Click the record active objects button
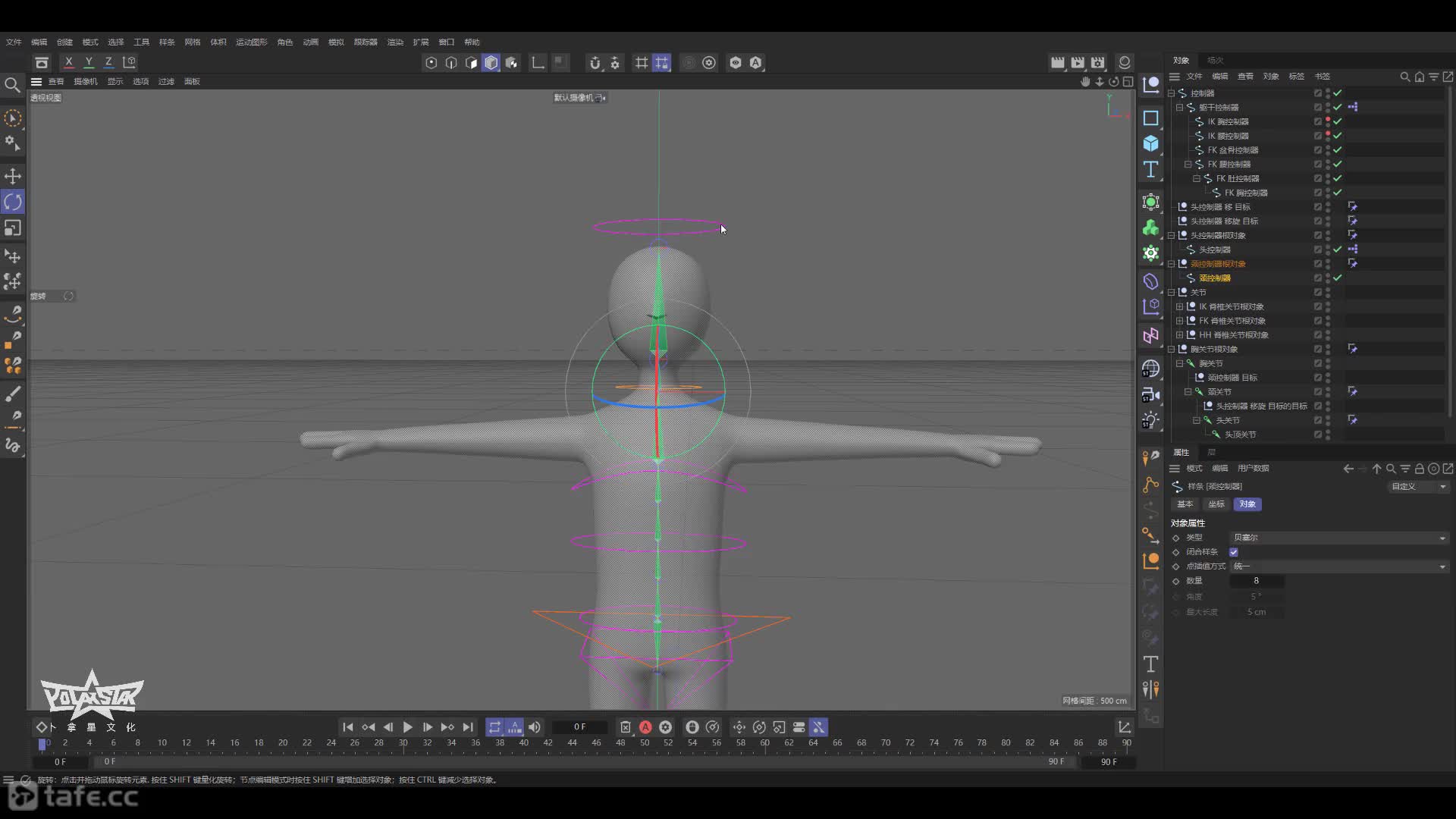 625,727
